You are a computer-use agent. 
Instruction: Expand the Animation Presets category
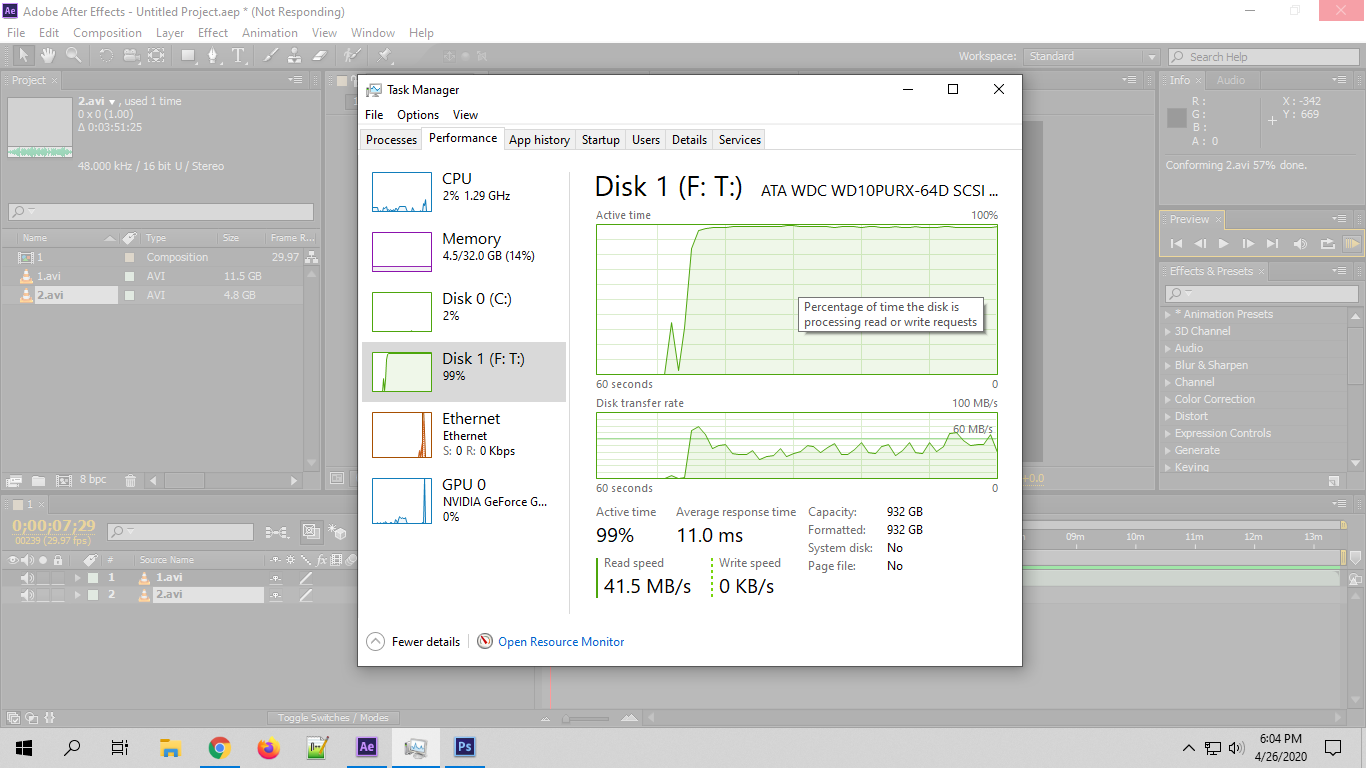click(1167, 314)
